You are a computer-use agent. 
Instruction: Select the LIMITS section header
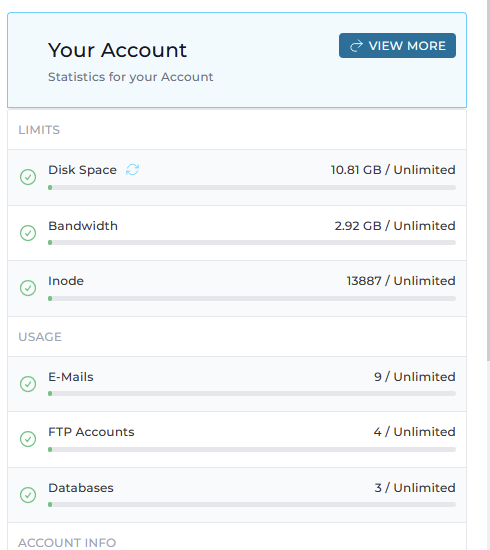click(39, 130)
